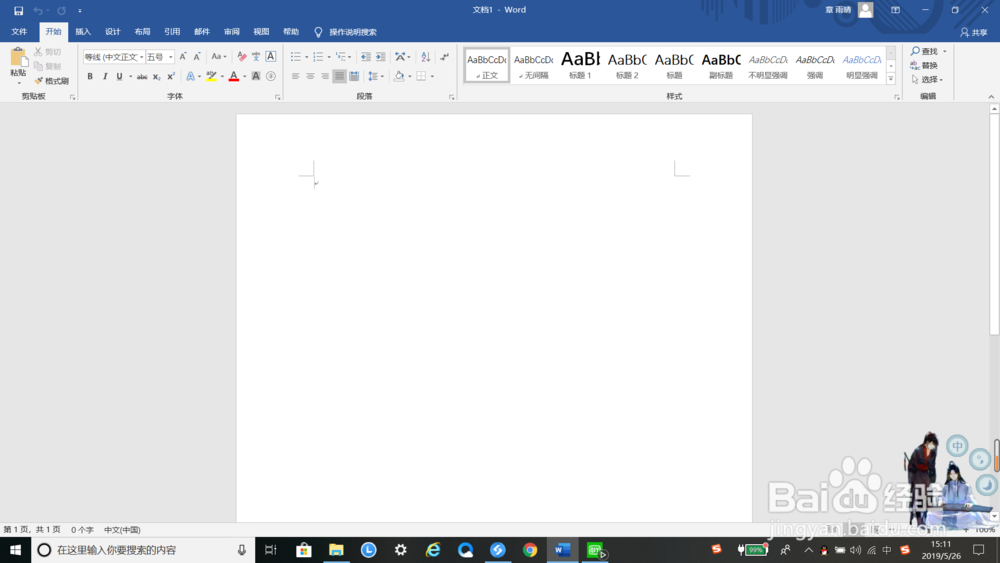The height and width of the screenshot is (563, 1000).
Task: Apply the yellow text highlight color
Action: point(211,77)
